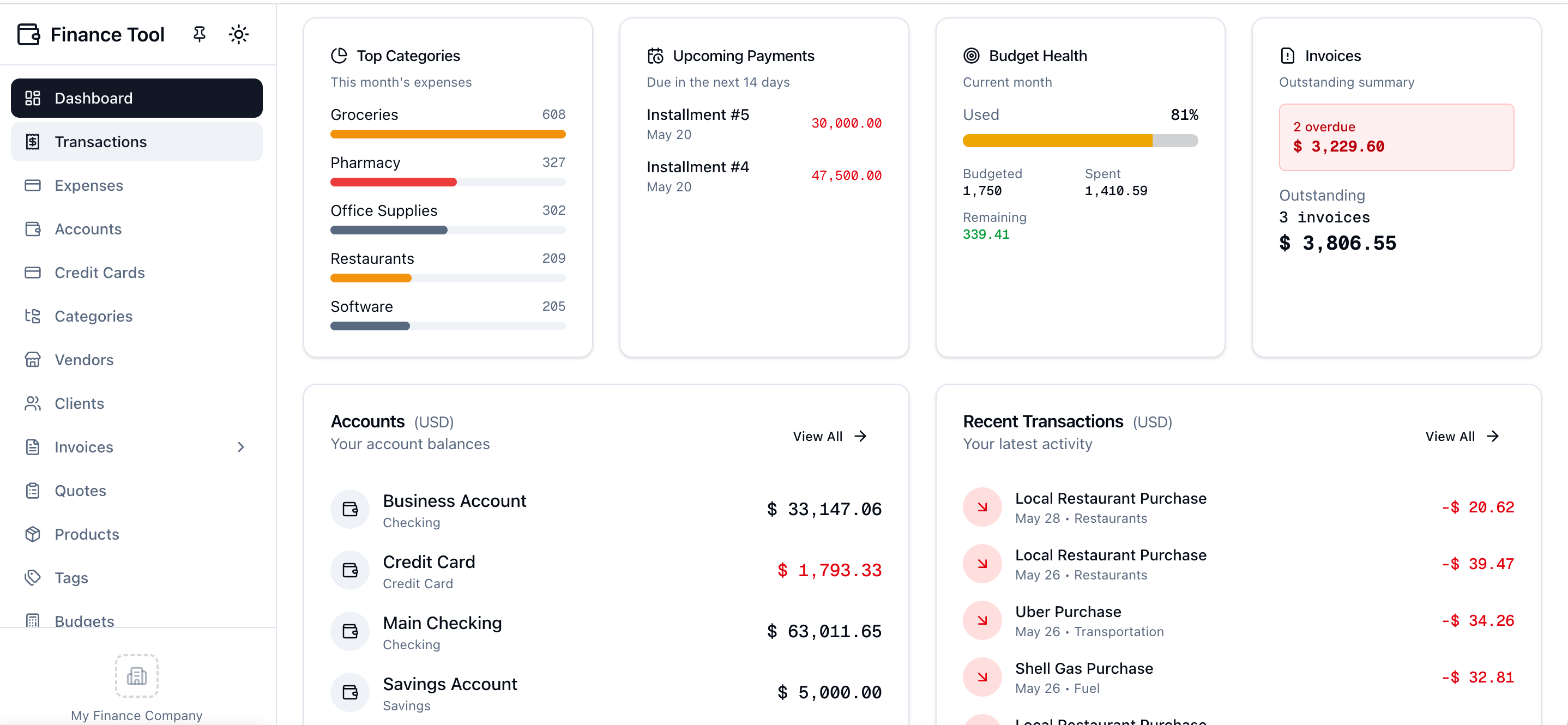The height and width of the screenshot is (725, 1568).
Task: Click the Spent amount 1,410.59
Action: tap(1115, 191)
